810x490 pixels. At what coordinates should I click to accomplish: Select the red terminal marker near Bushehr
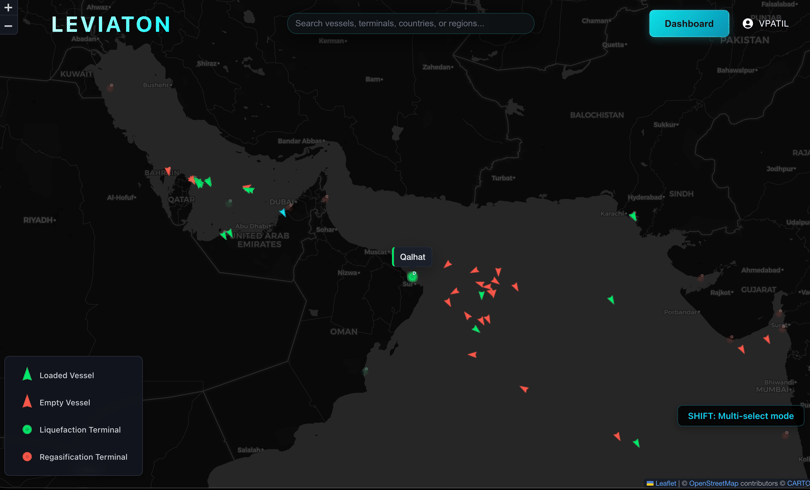111,87
